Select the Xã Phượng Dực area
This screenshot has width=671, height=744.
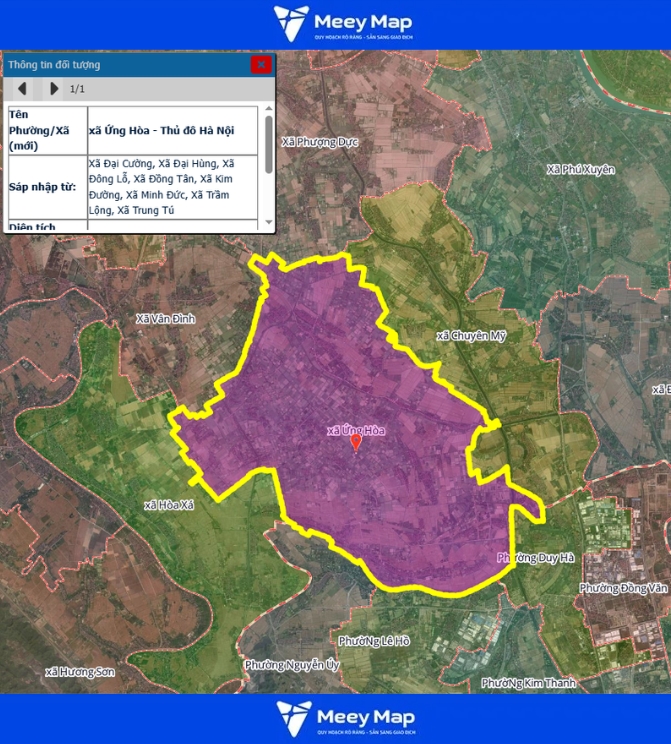pos(320,142)
